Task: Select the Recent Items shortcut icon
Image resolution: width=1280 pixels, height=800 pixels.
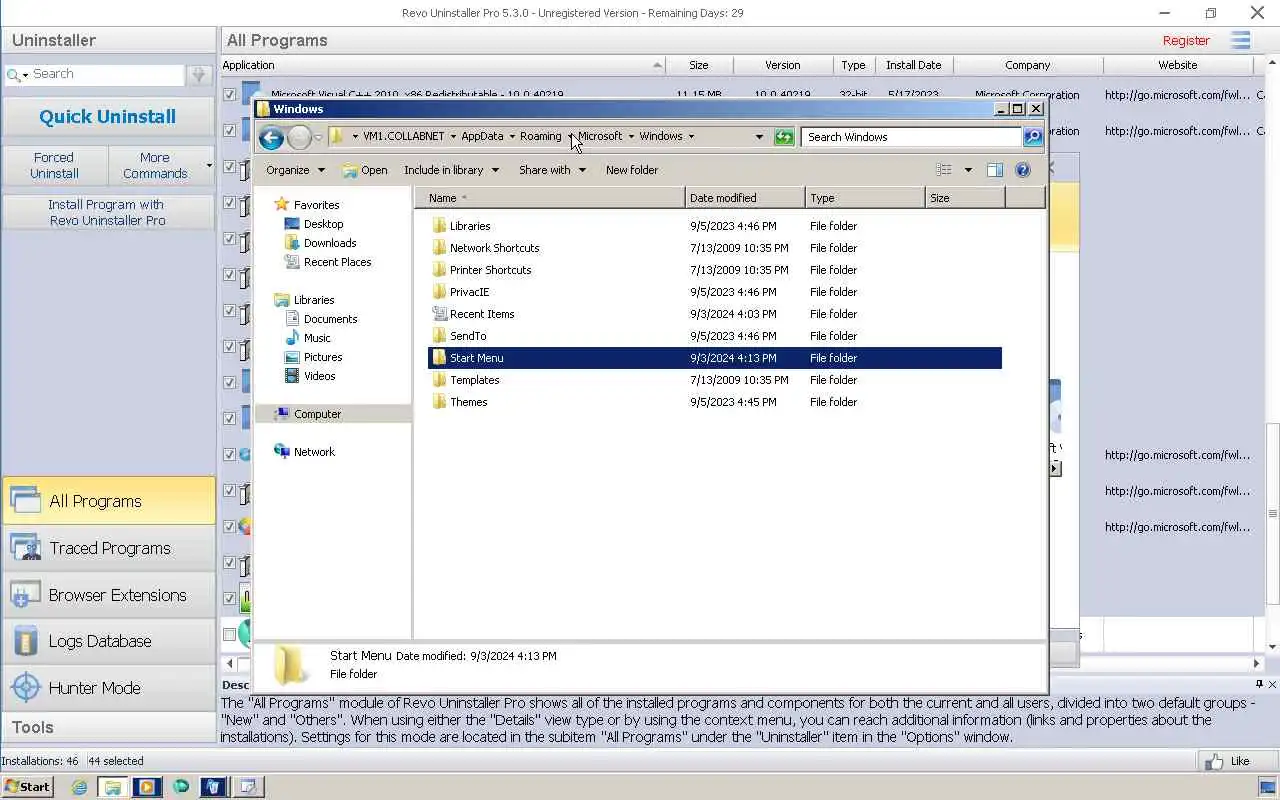Action: click(x=439, y=314)
